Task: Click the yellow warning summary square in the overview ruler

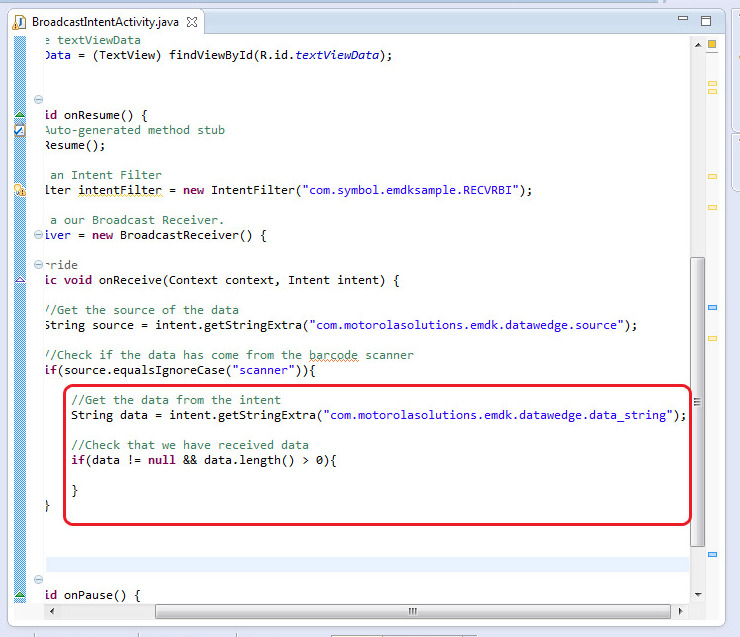Action: point(712,44)
